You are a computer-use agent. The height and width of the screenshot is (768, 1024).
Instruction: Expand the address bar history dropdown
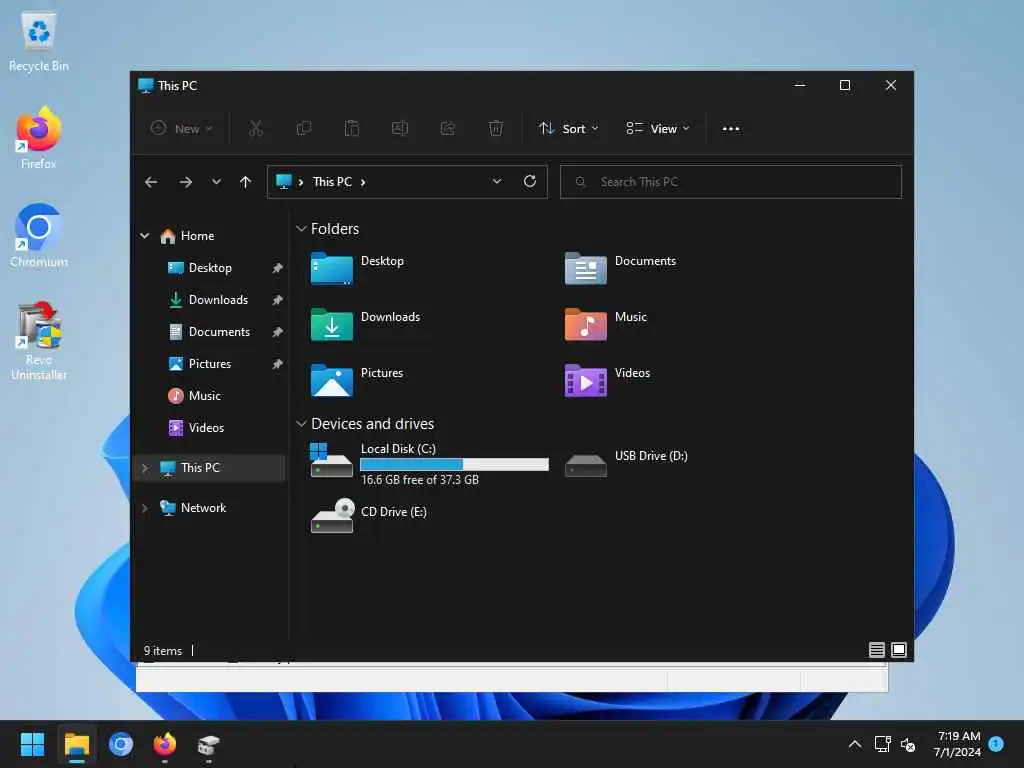497,182
